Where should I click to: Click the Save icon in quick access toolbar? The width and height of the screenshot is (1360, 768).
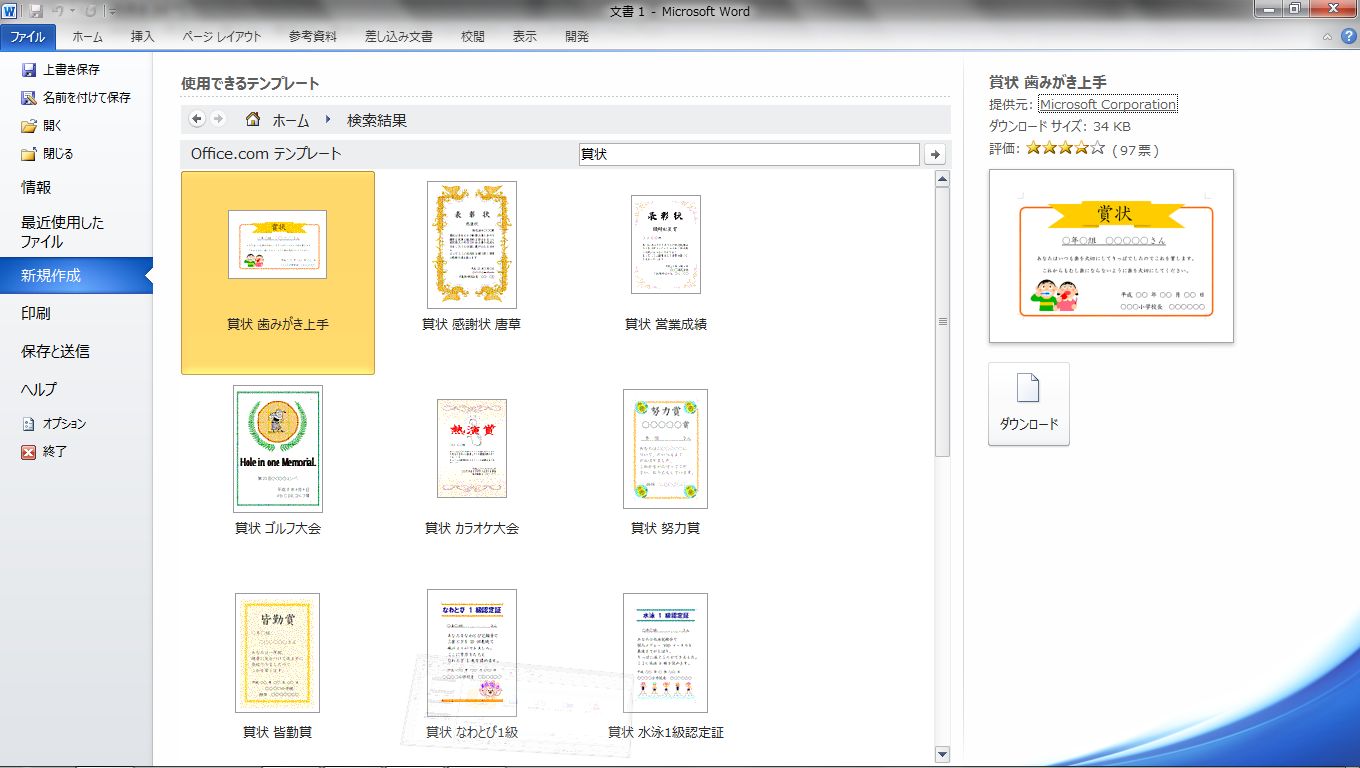coord(36,11)
